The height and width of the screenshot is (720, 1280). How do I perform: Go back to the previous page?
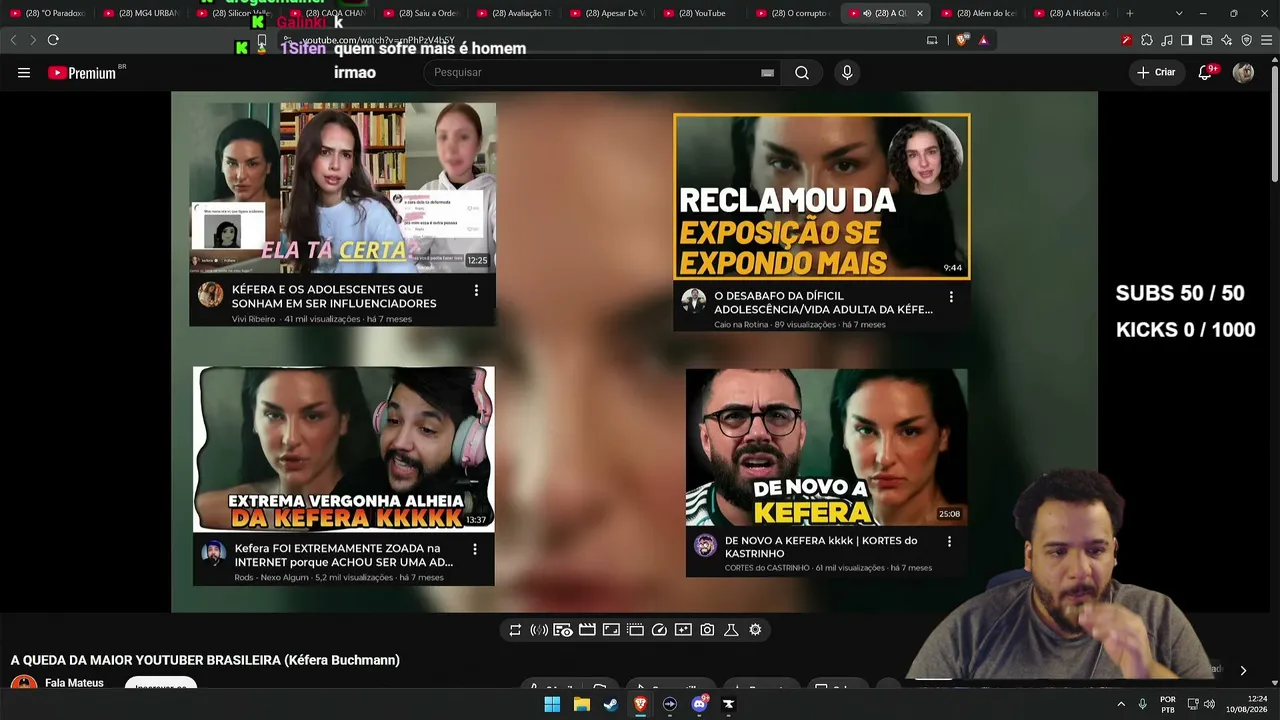(x=13, y=40)
